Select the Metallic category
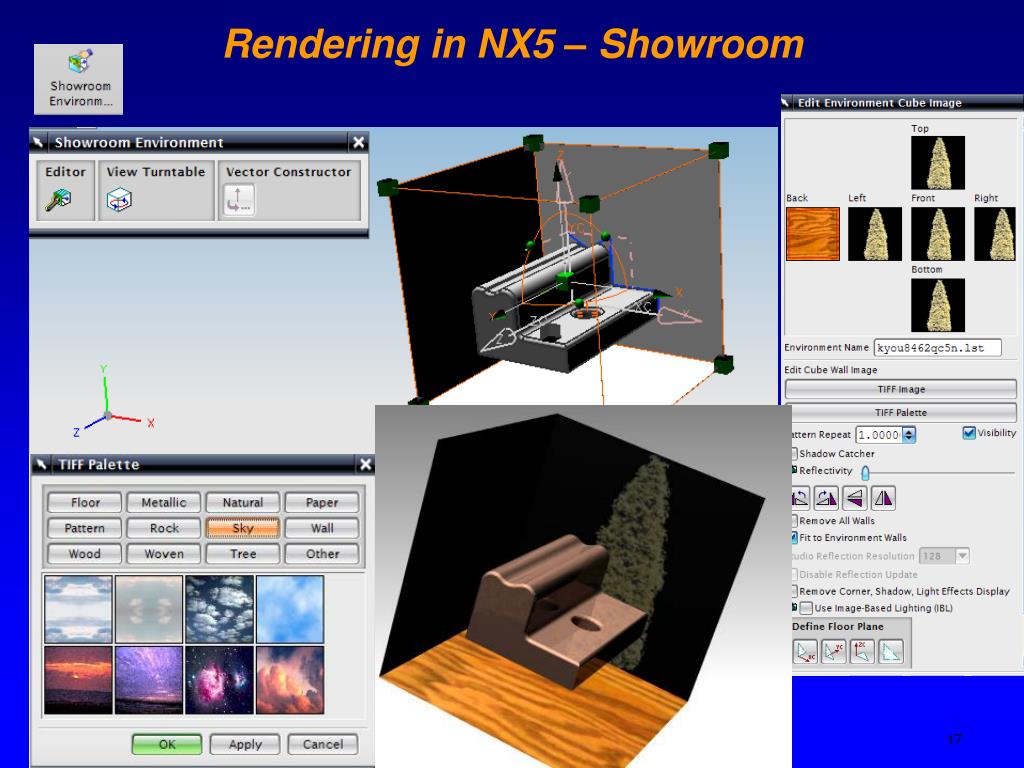 pos(164,502)
